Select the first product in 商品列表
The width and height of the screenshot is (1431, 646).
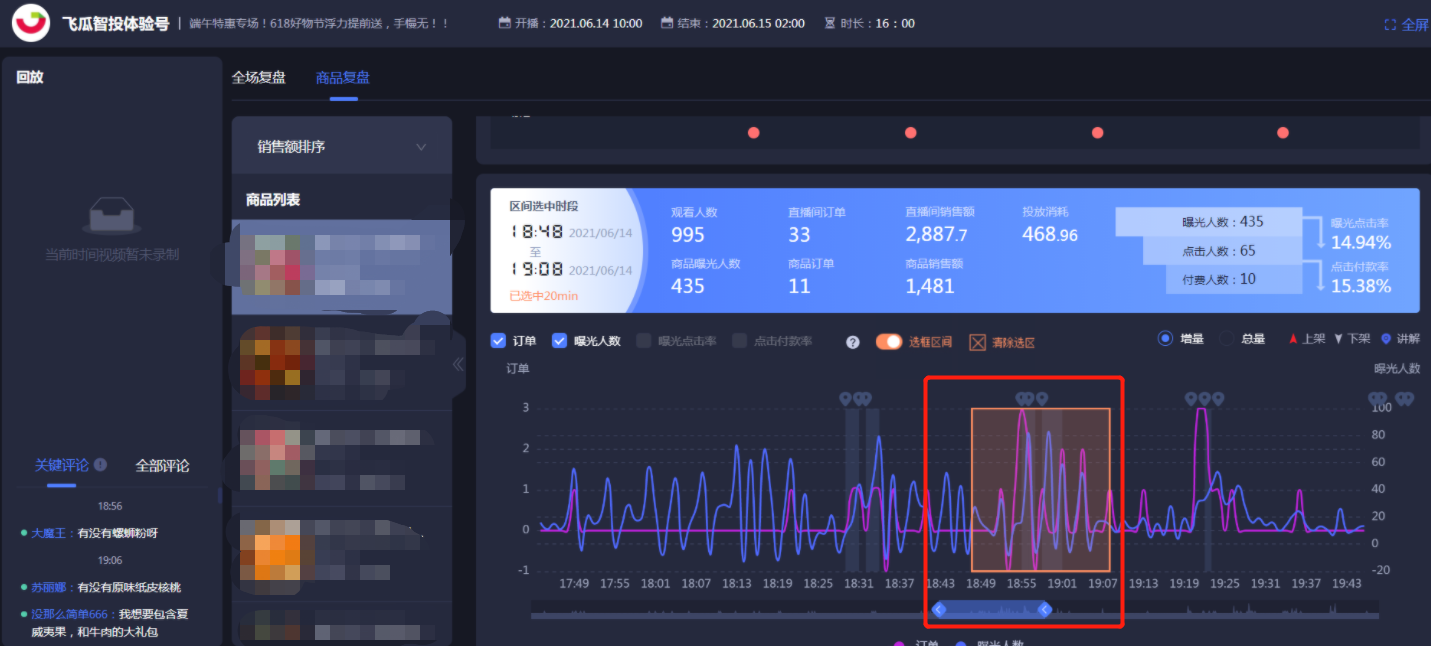click(341, 266)
